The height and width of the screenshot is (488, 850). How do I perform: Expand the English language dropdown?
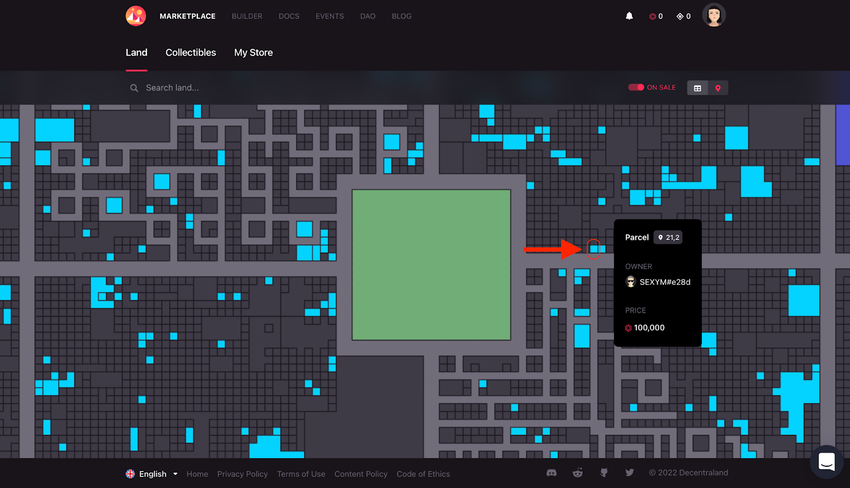(152, 474)
